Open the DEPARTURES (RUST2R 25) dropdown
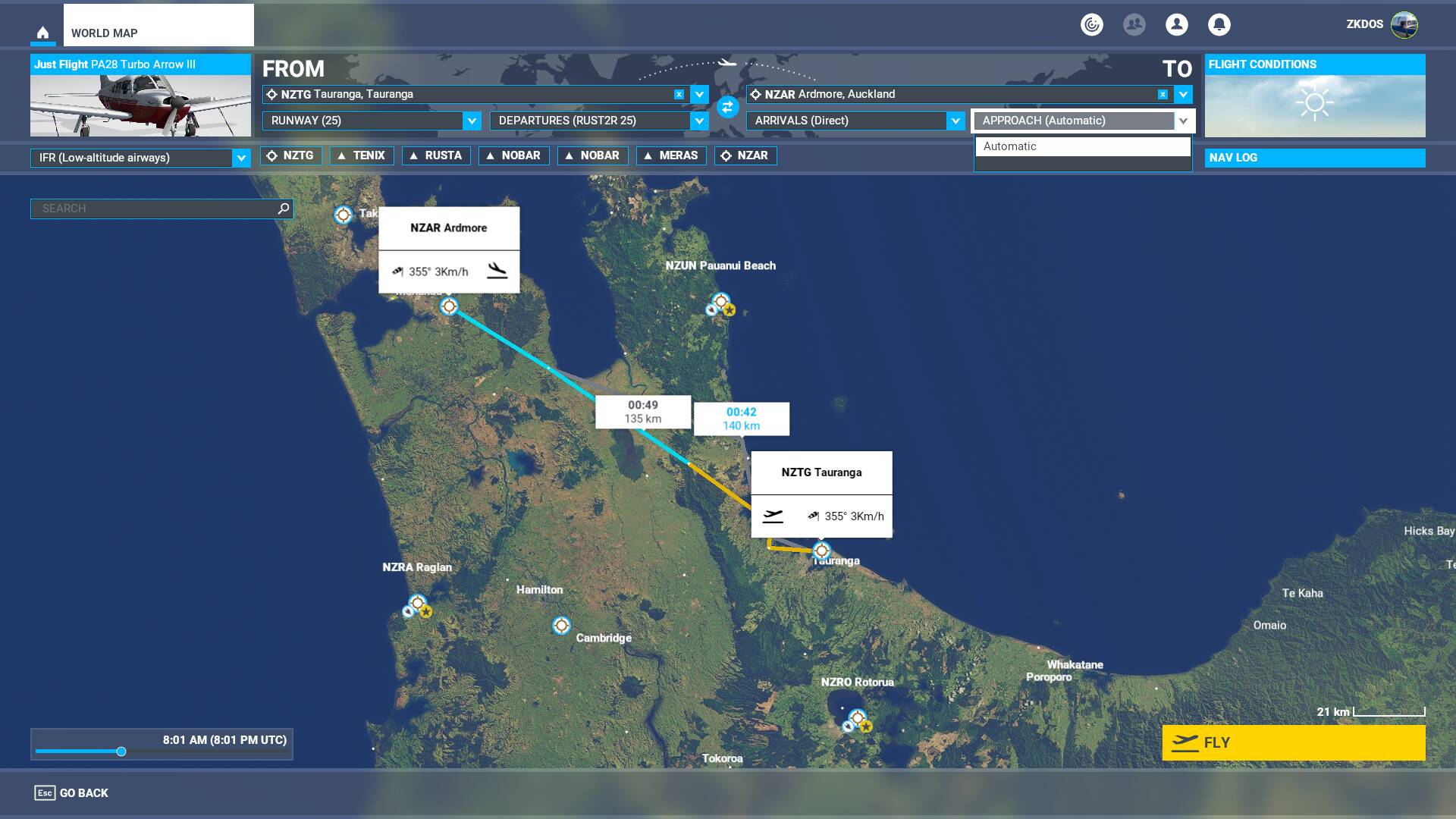This screenshot has height=819, width=1456. [x=599, y=121]
